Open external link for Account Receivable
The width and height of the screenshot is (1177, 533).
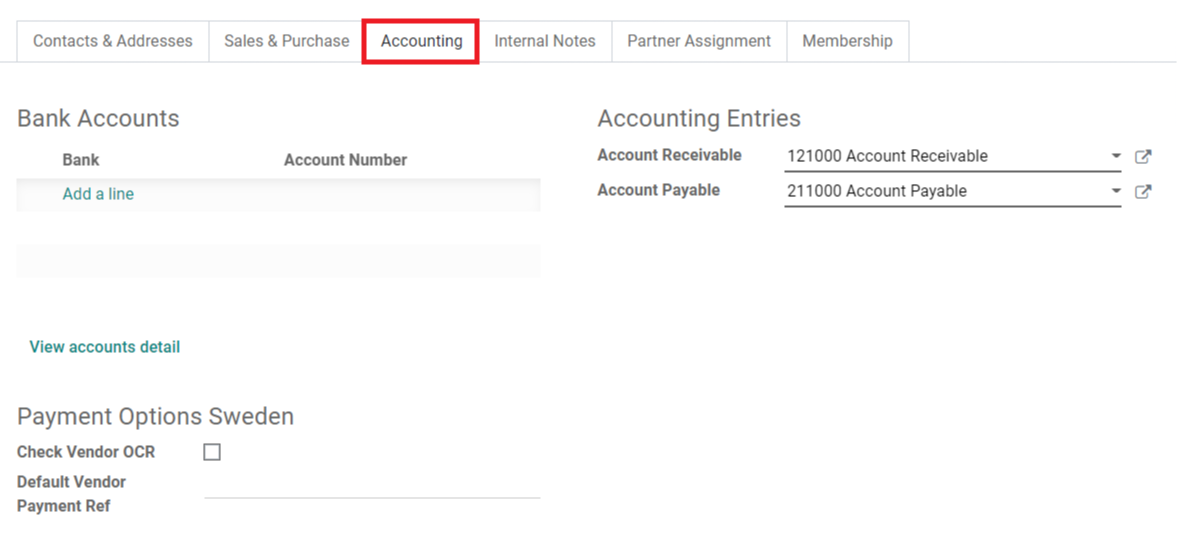pos(1143,157)
